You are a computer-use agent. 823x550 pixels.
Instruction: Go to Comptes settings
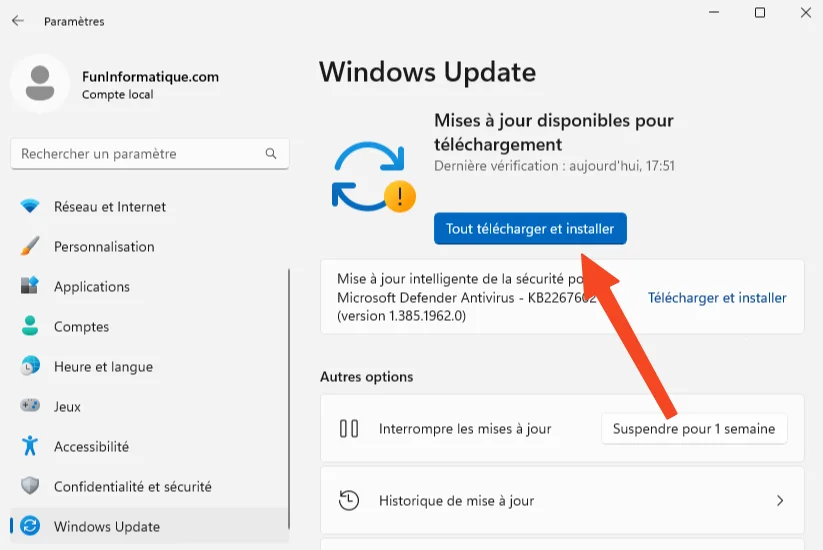(x=150, y=326)
